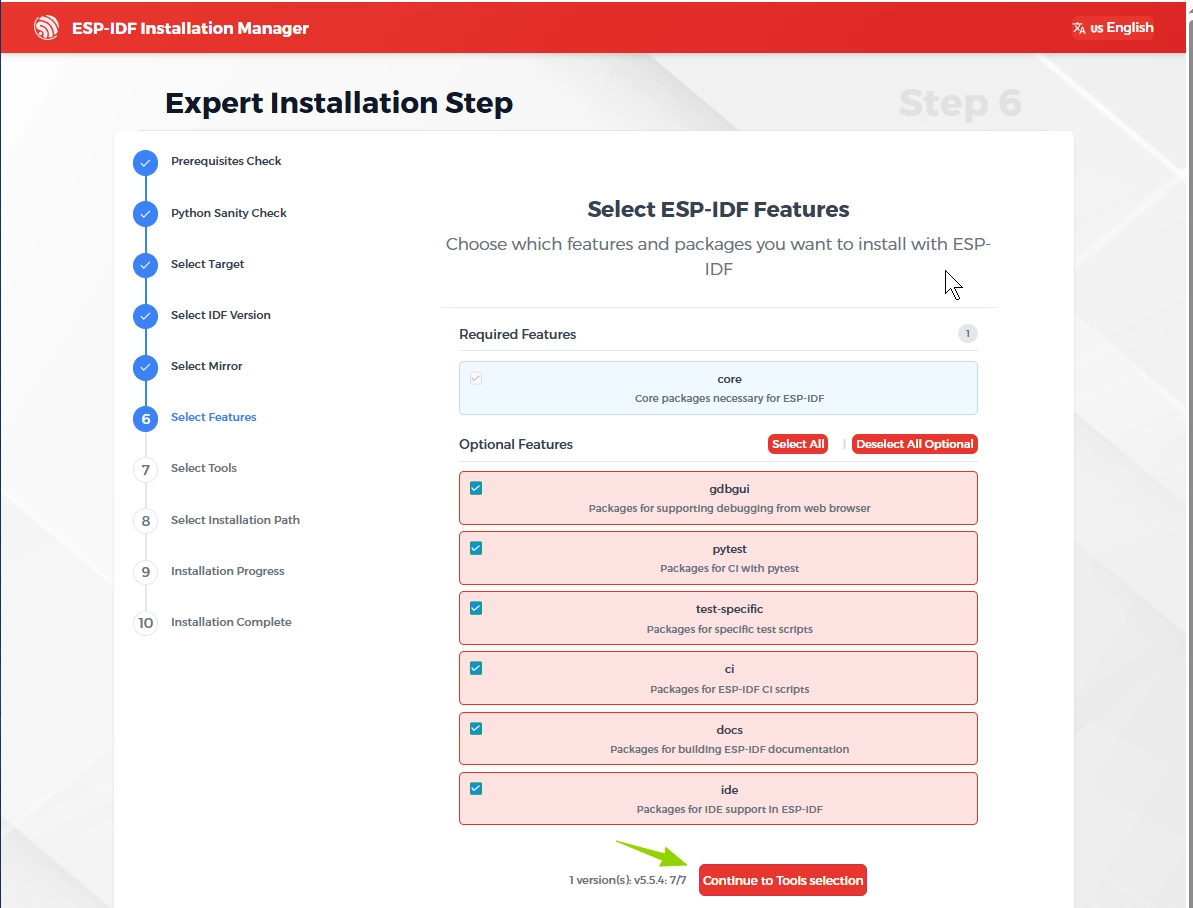Viewport: 1193px width, 908px height.
Task: Uncheck the pytest feature checkbox
Action: (476, 549)
